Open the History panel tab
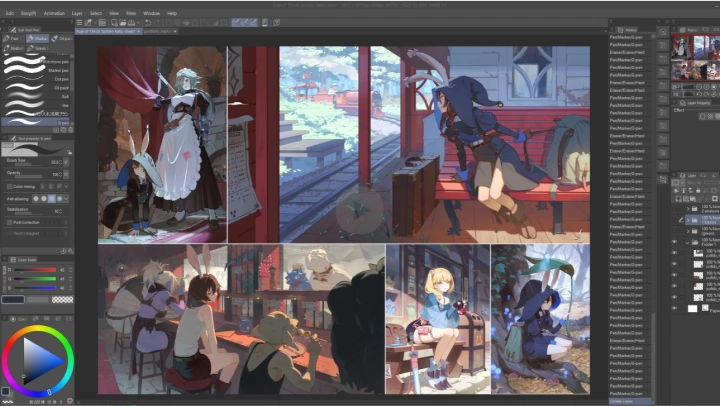This screenshot has width=720, height=406. tap(627, 30)
